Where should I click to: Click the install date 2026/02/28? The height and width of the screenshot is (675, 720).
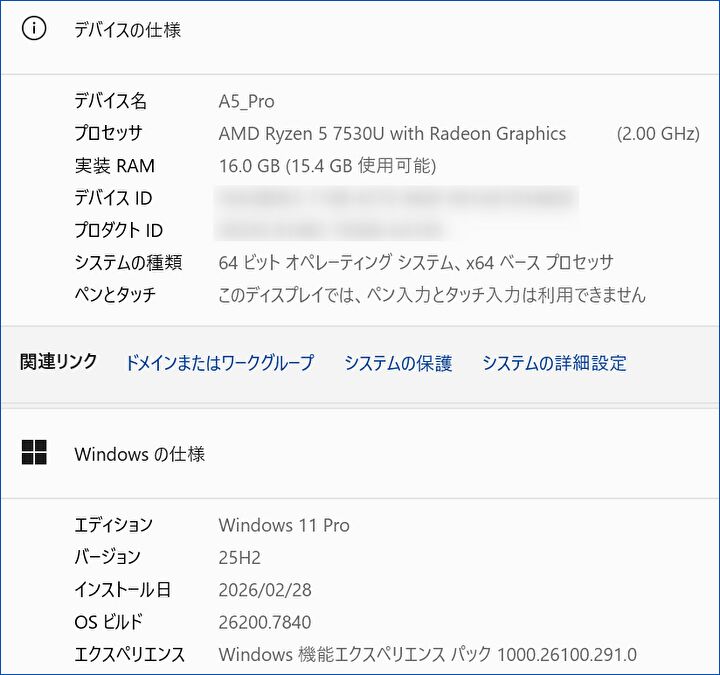[265, 590]
